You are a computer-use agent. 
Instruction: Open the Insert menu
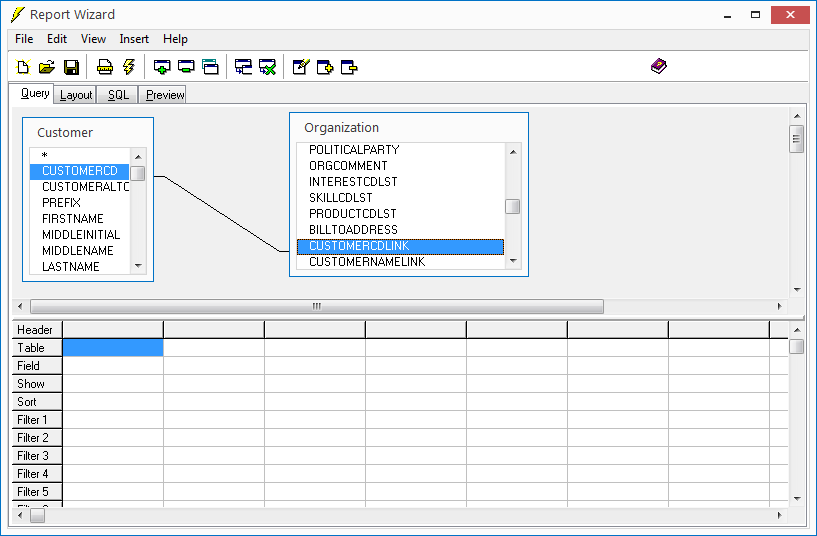click(134, 39)
